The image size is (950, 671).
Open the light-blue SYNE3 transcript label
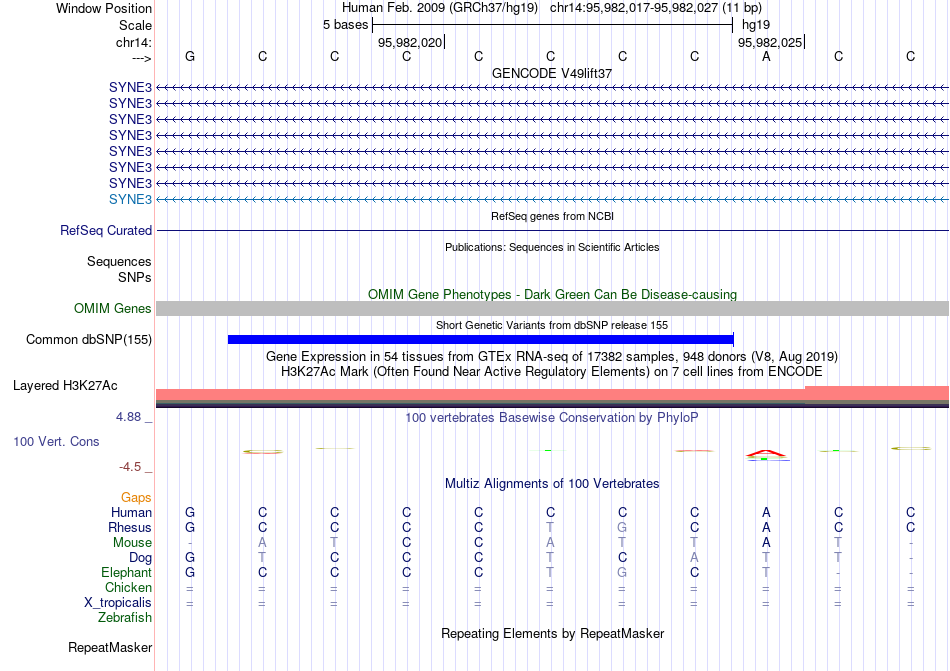point(130,199)
